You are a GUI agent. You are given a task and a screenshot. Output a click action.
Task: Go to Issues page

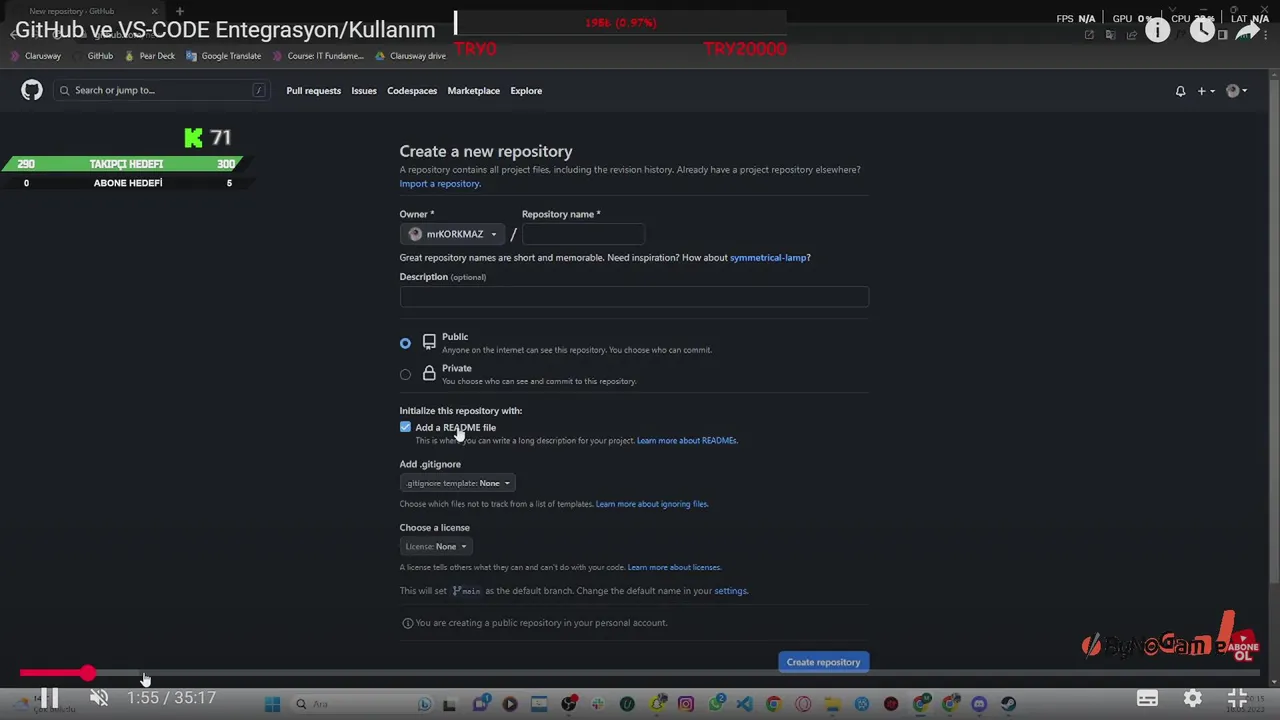364,91
